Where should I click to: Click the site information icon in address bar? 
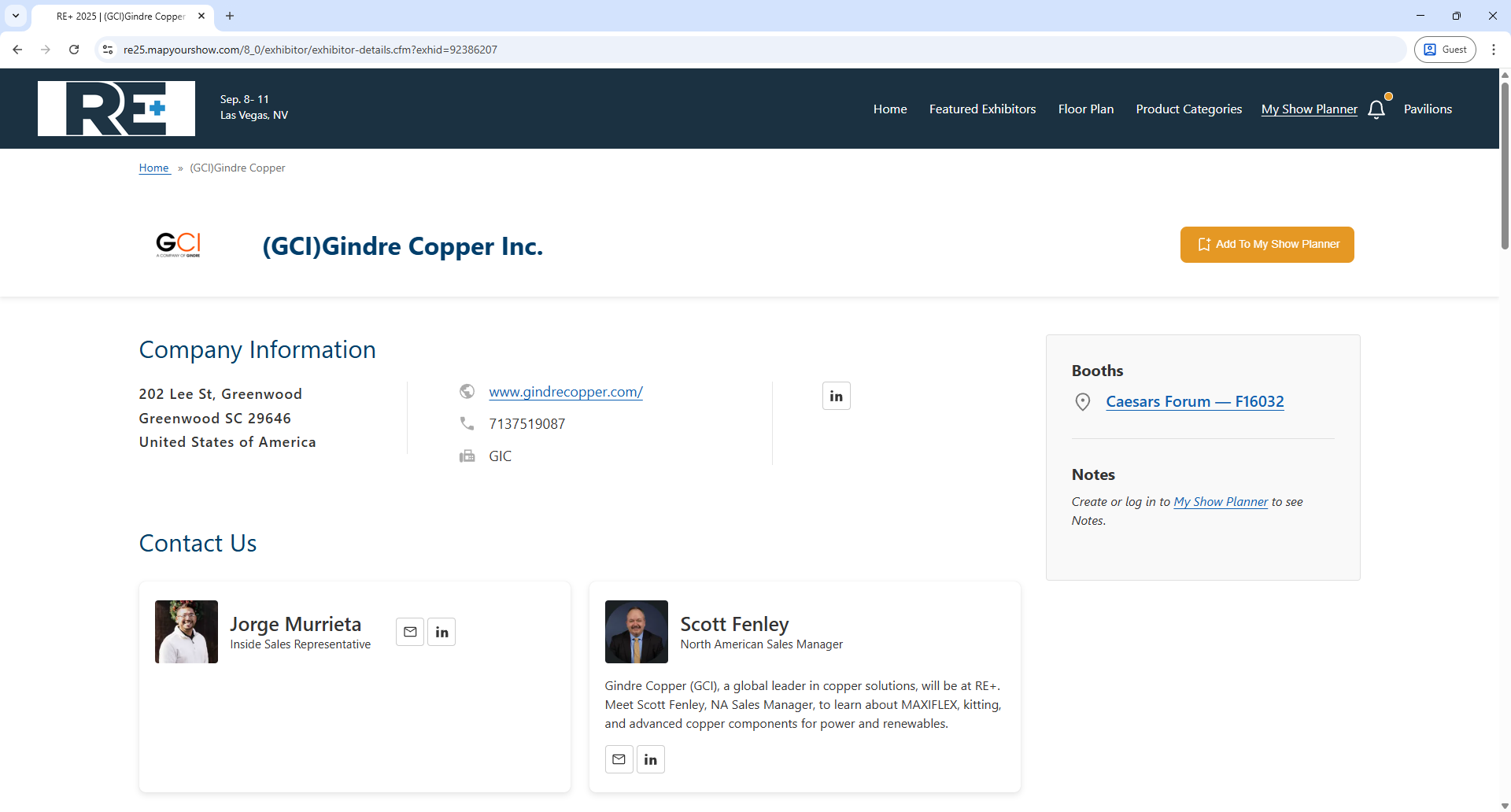pos(107,49)
